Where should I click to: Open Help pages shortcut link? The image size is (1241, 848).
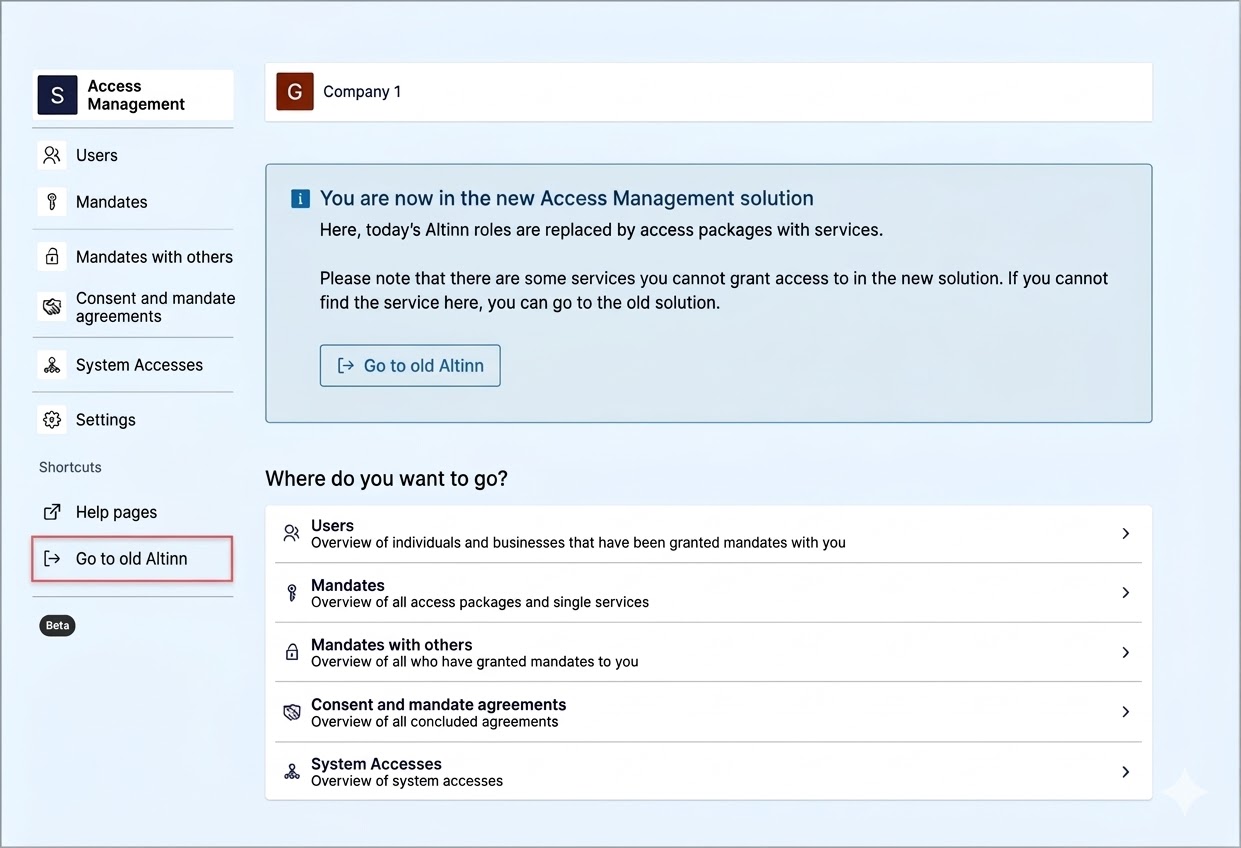pos(116,512)
